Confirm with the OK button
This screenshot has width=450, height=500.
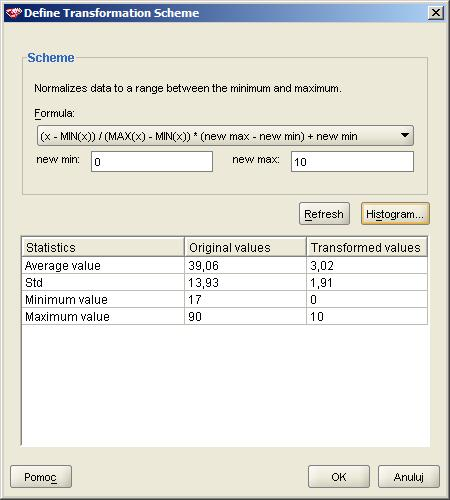click(x=339, y=477)
